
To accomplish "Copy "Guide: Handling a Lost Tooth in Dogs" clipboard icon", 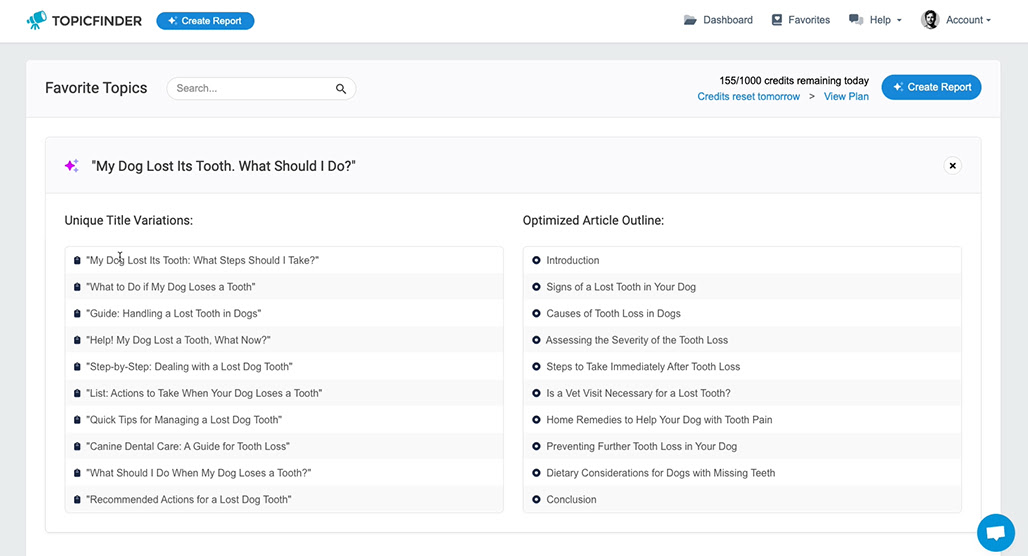I will tap(77, 313).
